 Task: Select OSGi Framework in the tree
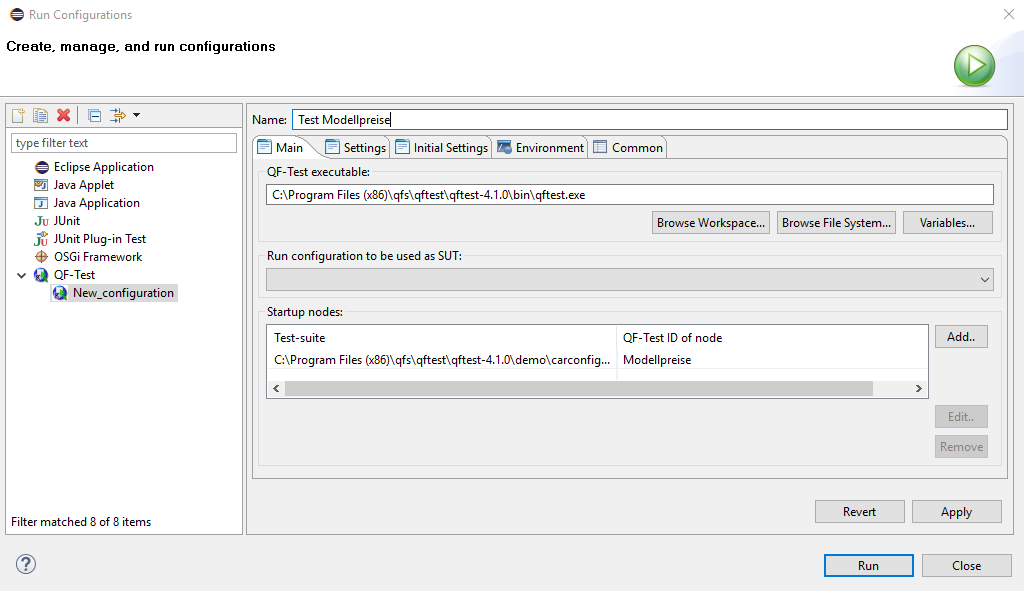click(97, 257)
